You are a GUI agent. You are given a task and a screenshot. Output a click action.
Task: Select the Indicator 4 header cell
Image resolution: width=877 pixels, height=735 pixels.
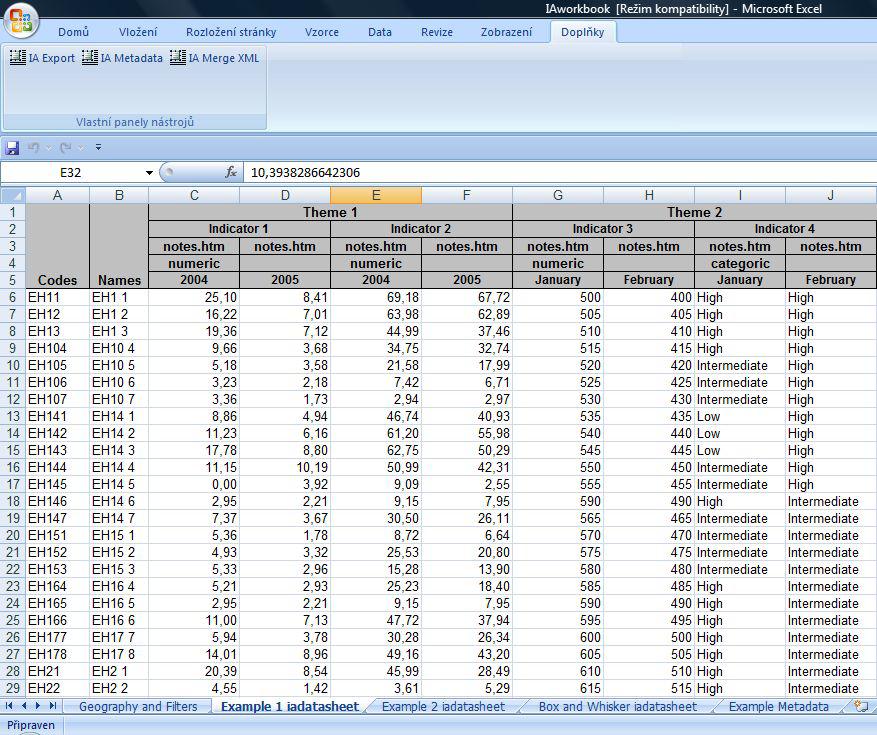click(x=785, y=229)
